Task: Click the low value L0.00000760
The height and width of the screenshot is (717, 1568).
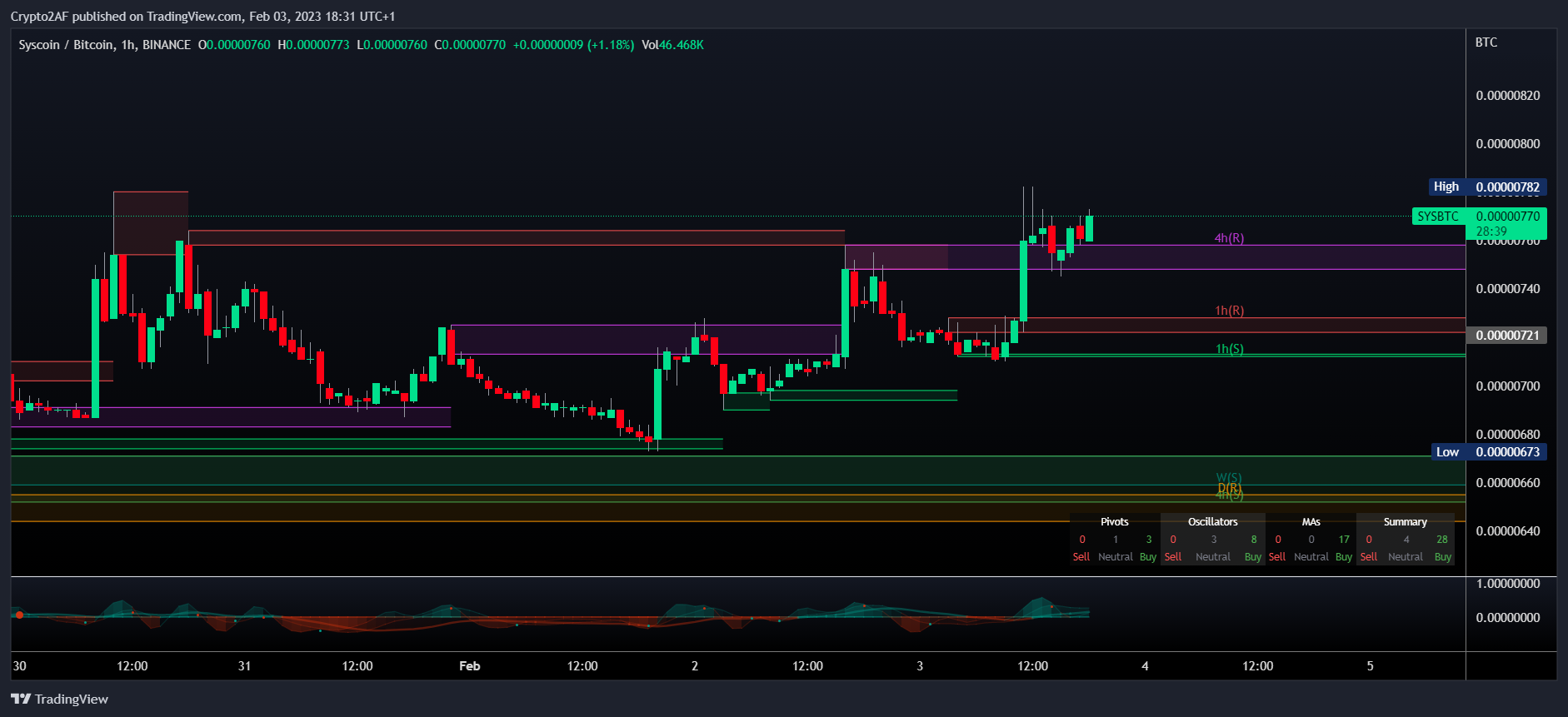Action: [392, 45]
